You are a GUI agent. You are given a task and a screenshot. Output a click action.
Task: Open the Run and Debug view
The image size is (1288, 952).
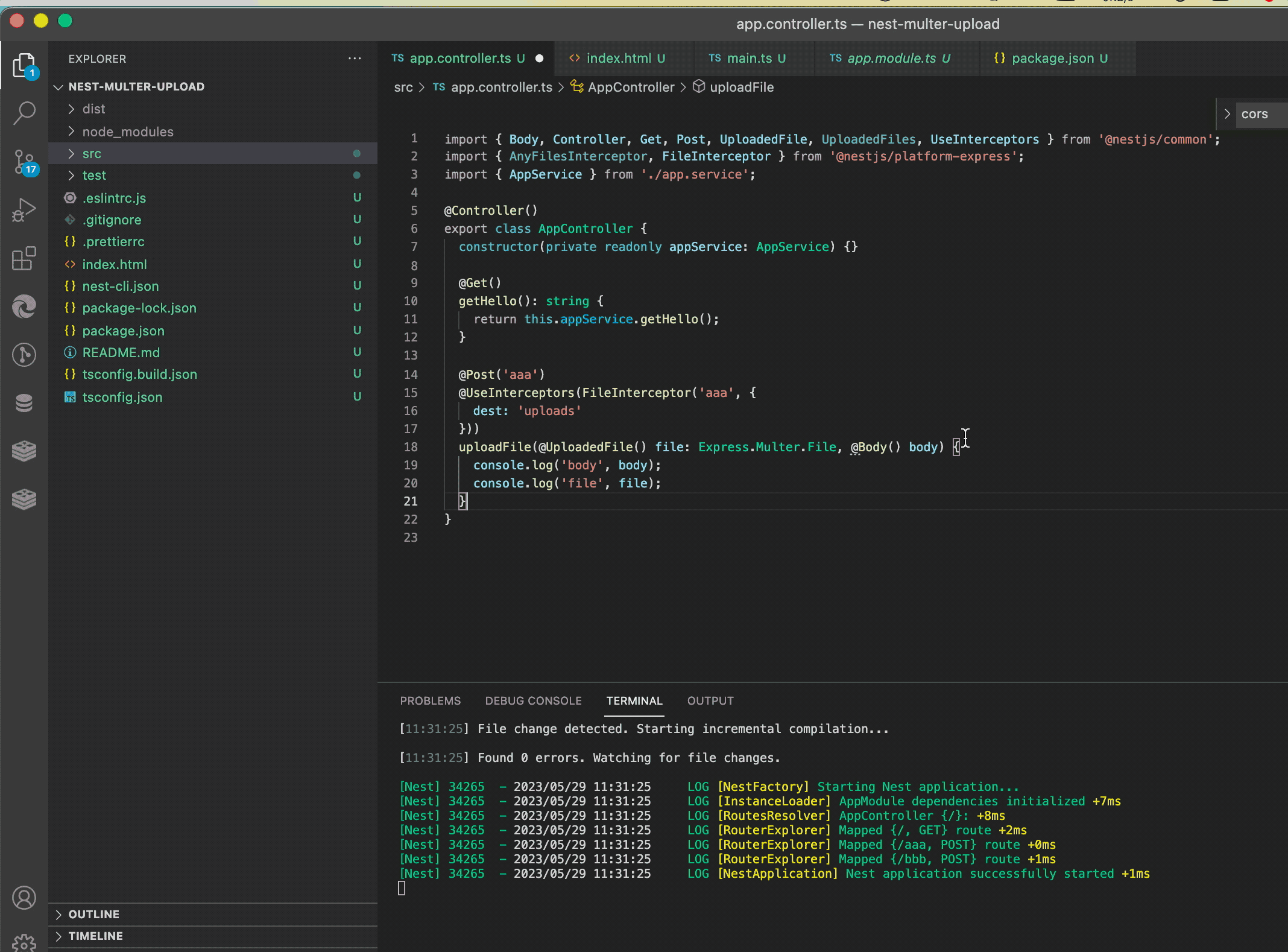[24, 210]
